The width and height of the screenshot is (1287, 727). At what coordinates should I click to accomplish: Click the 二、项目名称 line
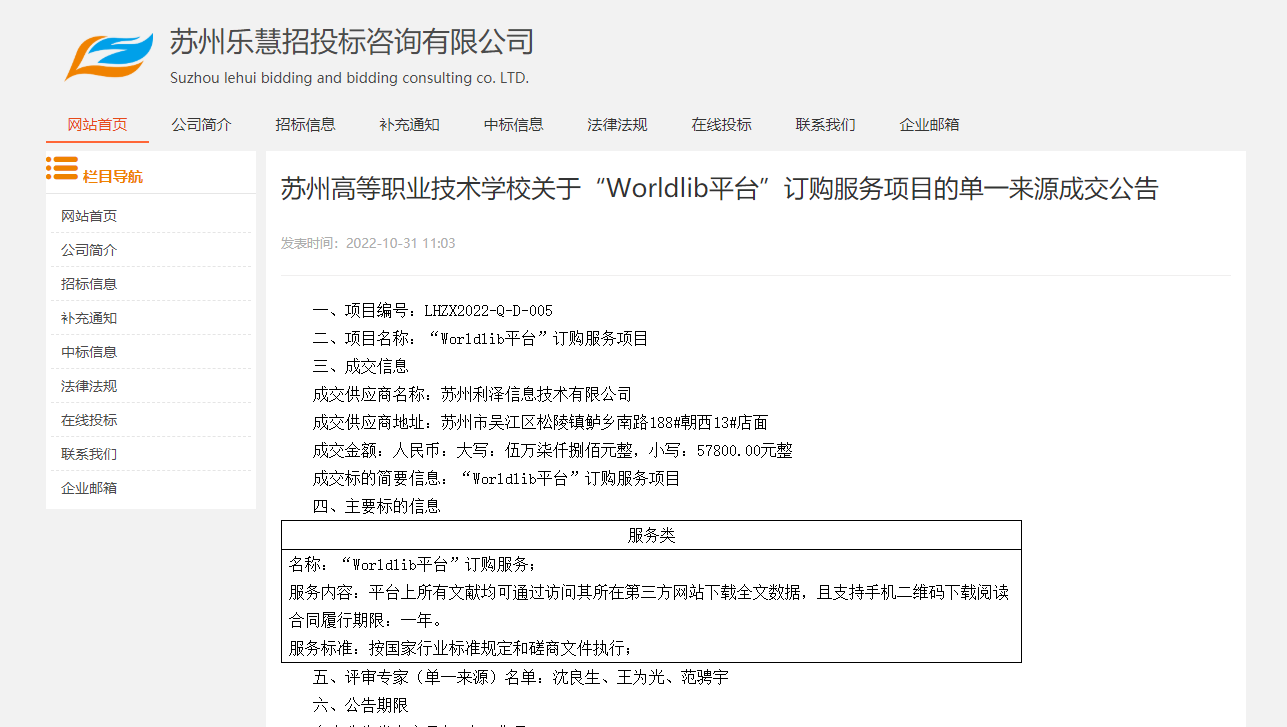pyautogui.click(x=480, y=339)
